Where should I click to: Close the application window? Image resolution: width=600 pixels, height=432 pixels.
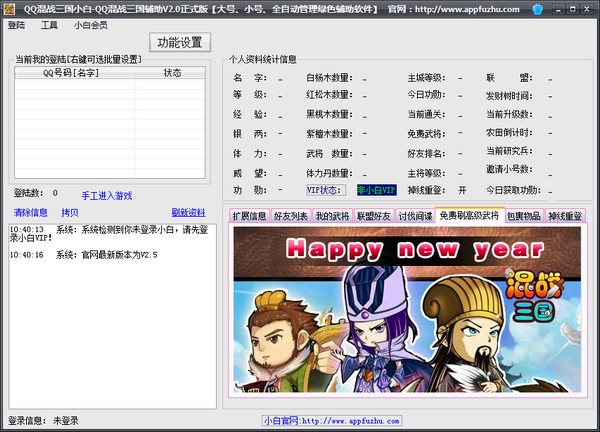pyautogui.click(x=587, y=9)
